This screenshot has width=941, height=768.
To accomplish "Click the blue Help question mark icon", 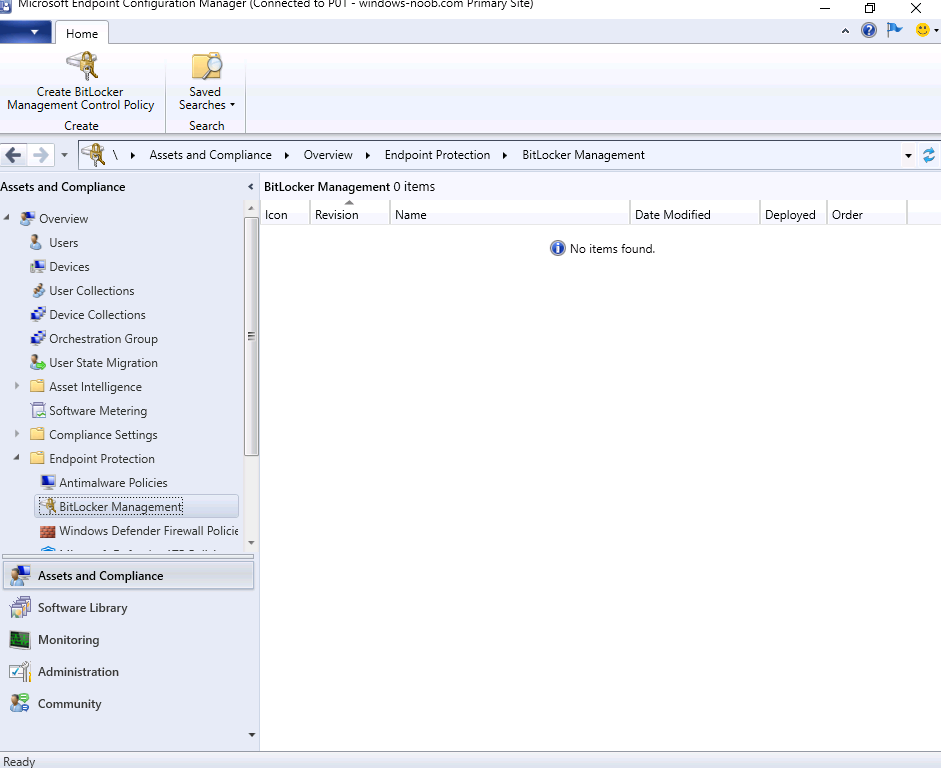I will [x=868, y=30].
